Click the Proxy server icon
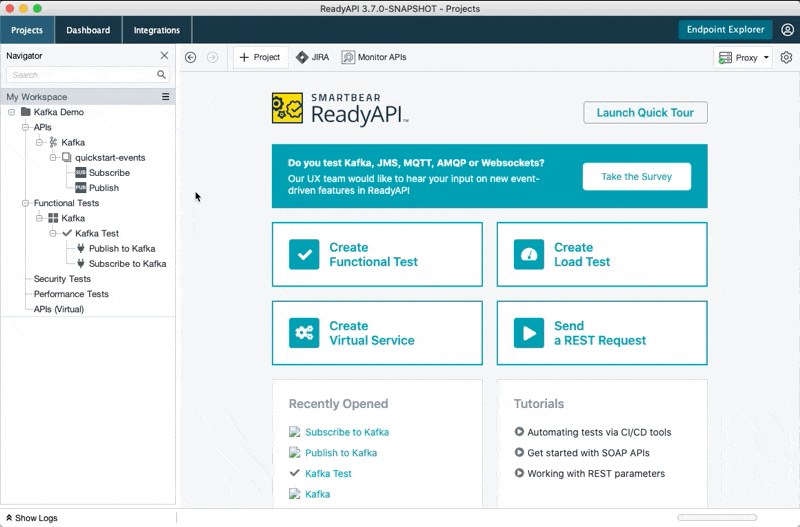 [x=725, y=58]
